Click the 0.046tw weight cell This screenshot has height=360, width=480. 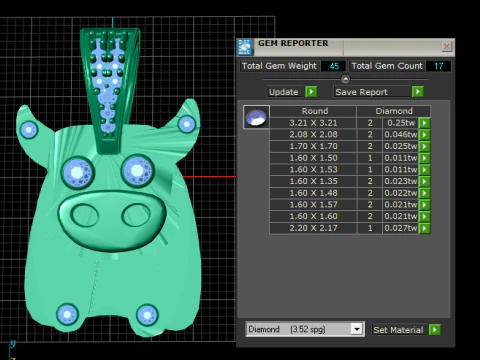[x=401, y=135]
